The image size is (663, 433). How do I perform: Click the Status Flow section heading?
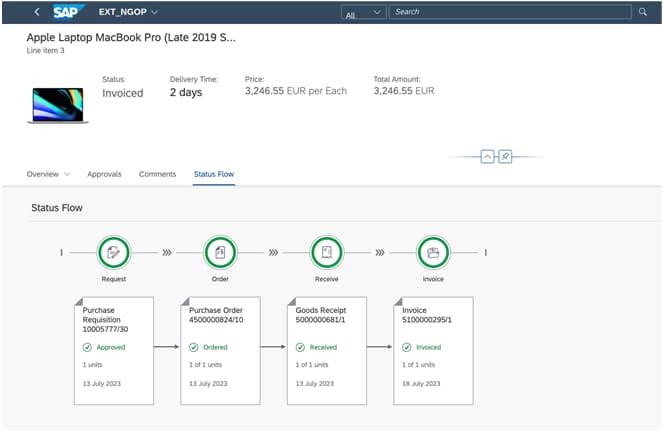57,208
